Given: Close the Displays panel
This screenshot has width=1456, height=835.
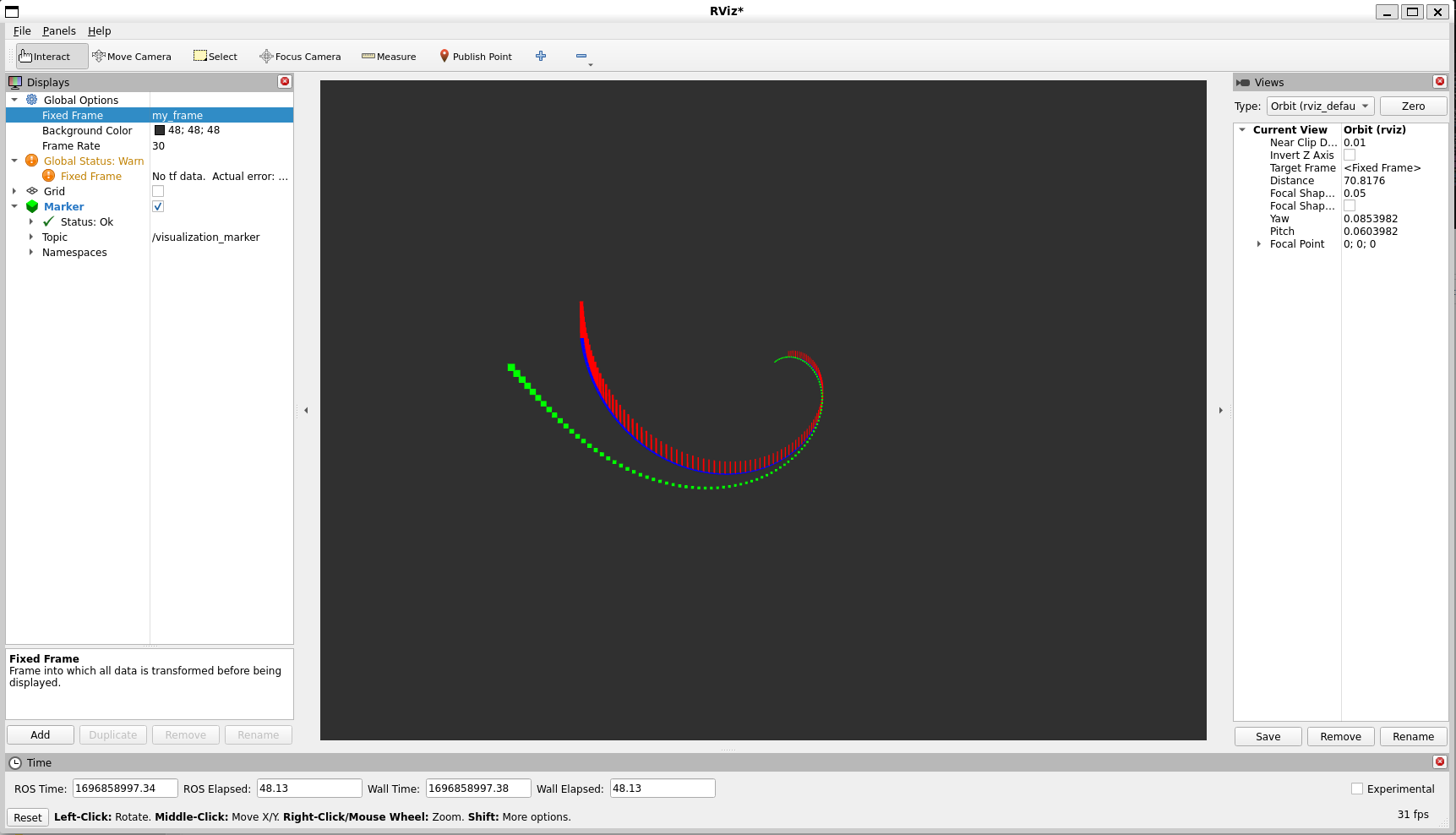Looking at the screenshot, I should point(285,82).
